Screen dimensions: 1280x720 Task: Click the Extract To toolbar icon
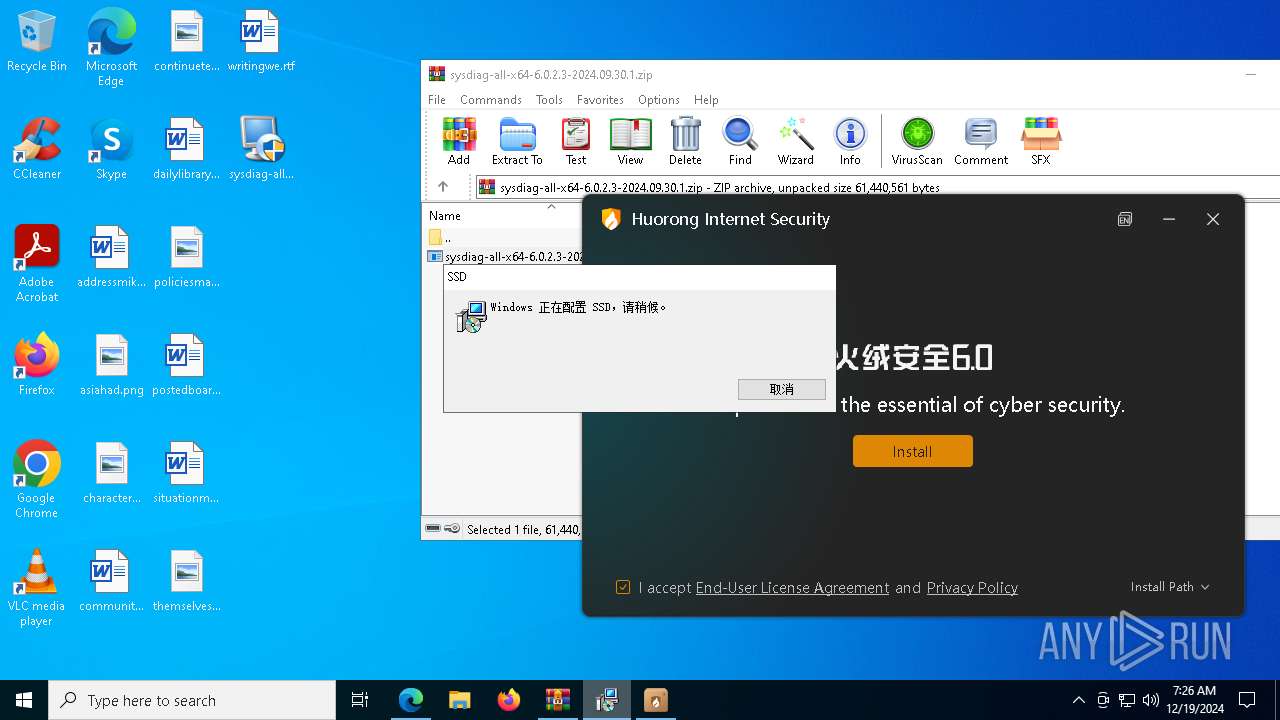(517, 141)
